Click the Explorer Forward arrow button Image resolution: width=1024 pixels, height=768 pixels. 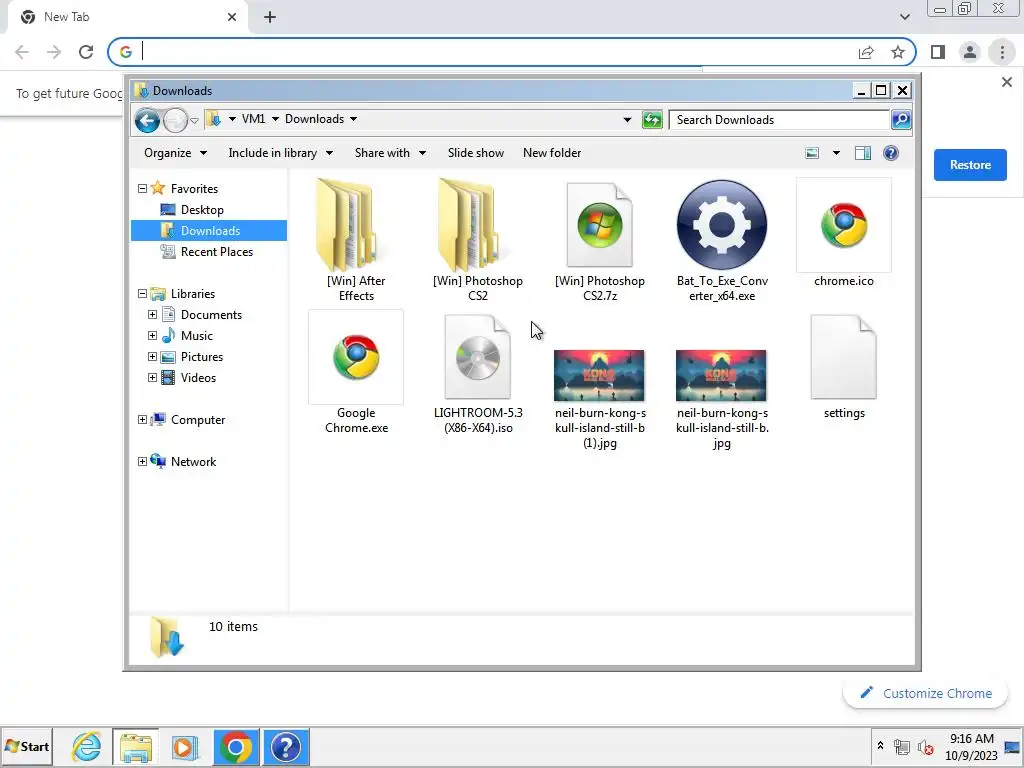[175, 120]
